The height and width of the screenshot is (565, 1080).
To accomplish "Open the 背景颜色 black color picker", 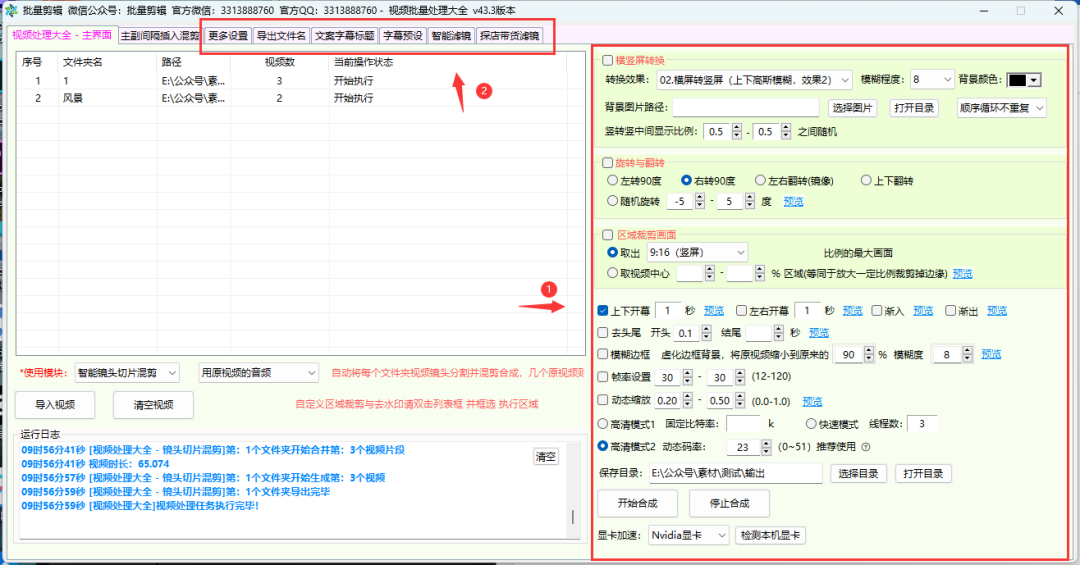I will tap(1024, 80).
